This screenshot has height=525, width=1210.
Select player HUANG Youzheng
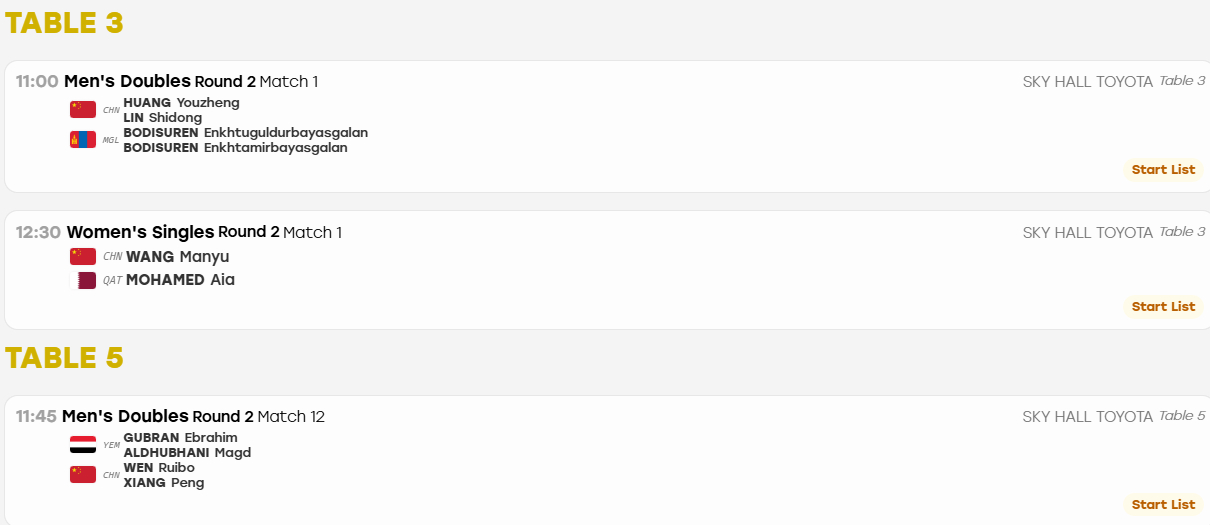click(x=181, y=102)
